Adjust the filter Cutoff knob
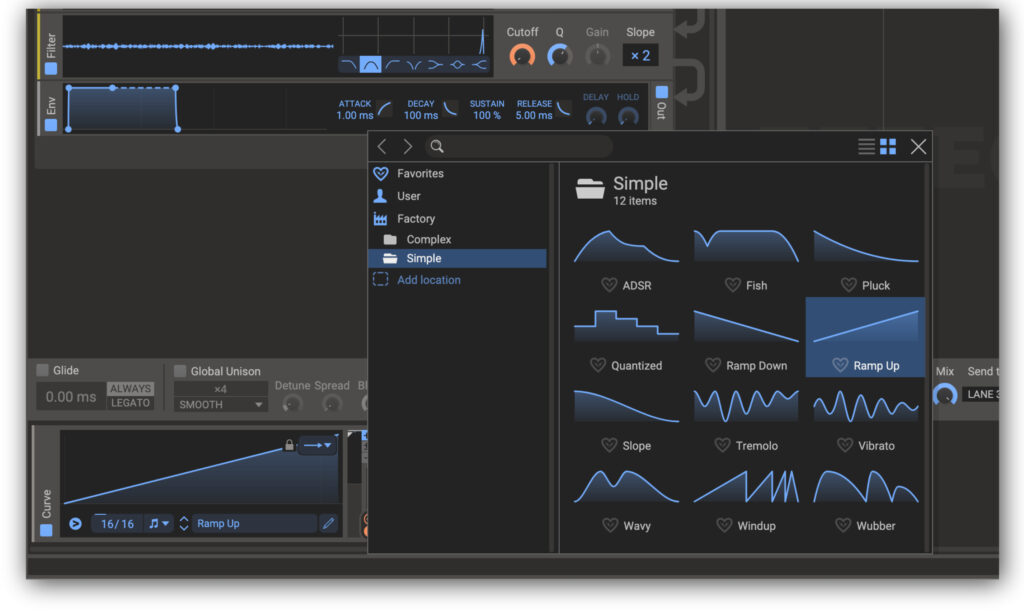Viewport: 1024px width, 614px height. (x=522, y=56)
